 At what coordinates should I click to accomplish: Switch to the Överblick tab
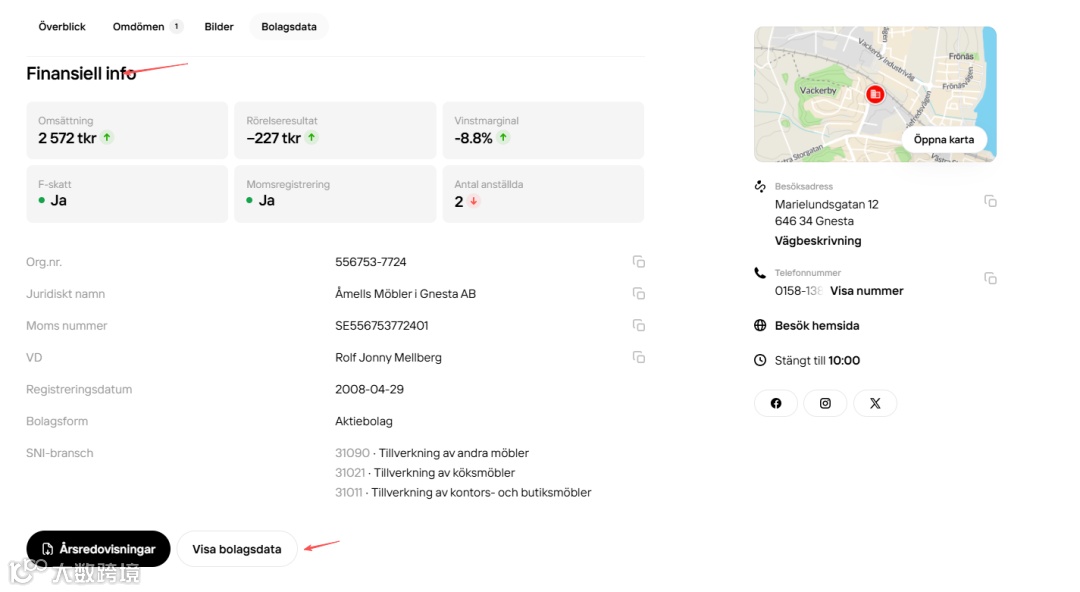click(62, 27)
